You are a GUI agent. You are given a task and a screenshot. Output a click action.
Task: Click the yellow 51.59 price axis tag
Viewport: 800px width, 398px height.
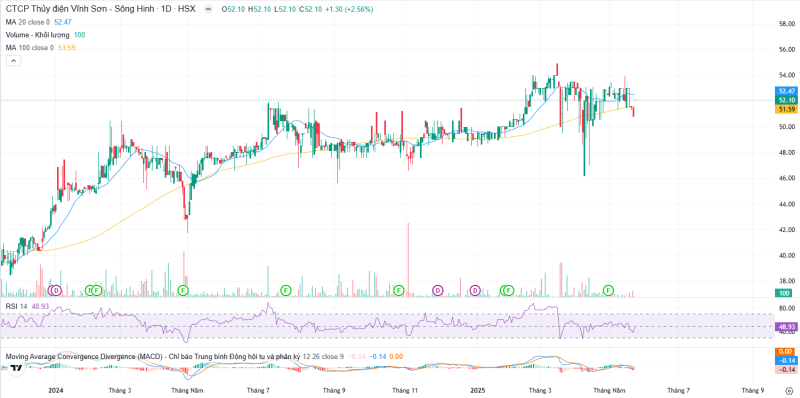(x=785, y=109)
